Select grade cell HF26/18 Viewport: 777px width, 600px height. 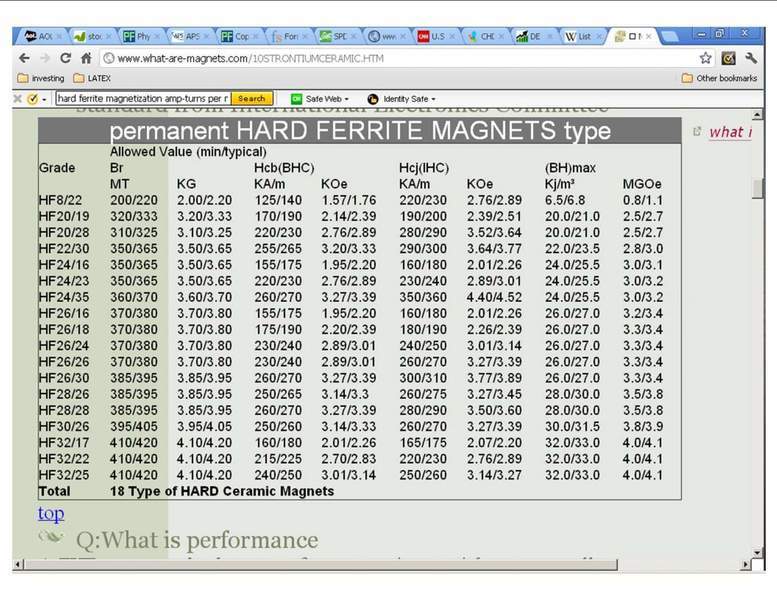pos(64,329)
